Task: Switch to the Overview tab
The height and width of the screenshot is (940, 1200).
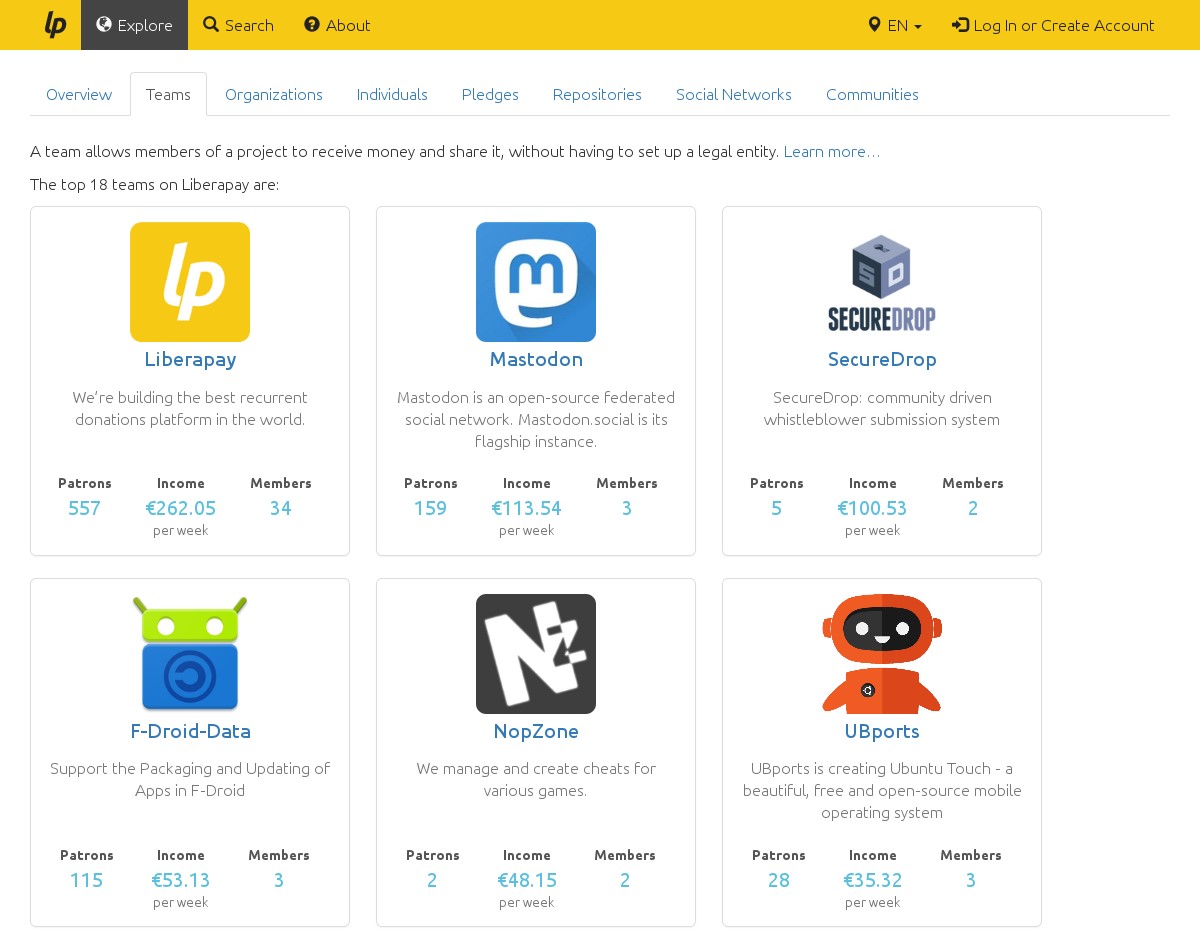Action: coord(79,94)
